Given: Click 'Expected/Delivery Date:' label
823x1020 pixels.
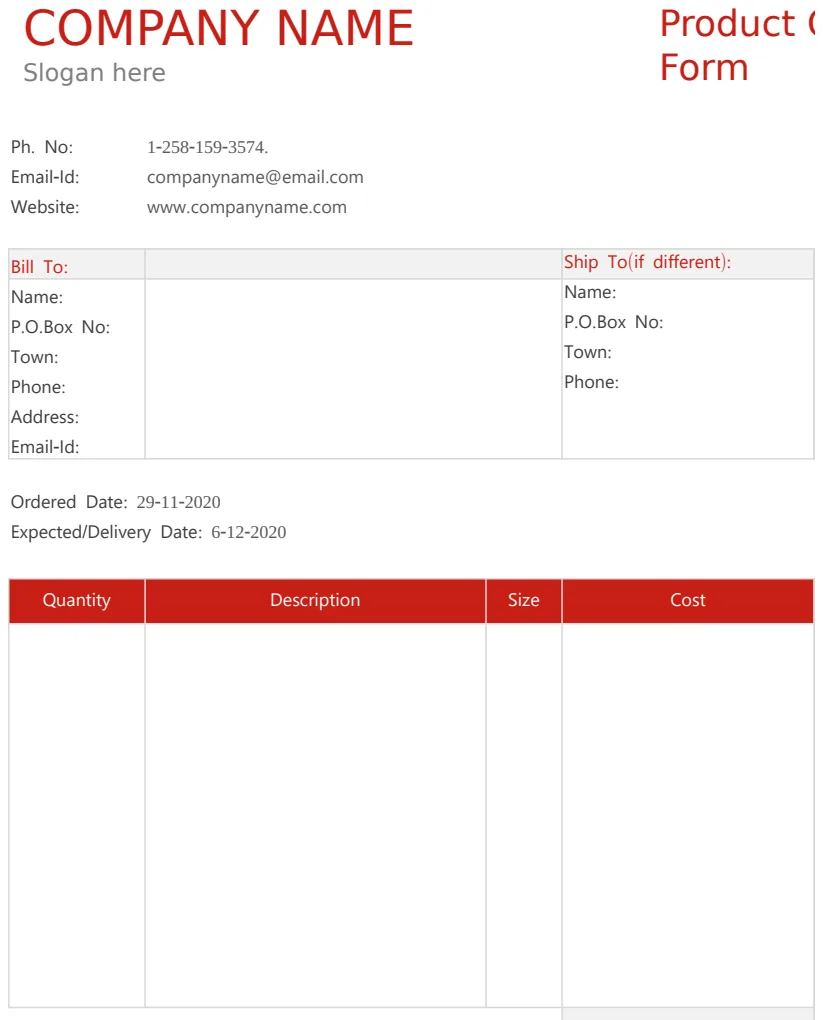Looking at the screenshot, I should 107,532.
